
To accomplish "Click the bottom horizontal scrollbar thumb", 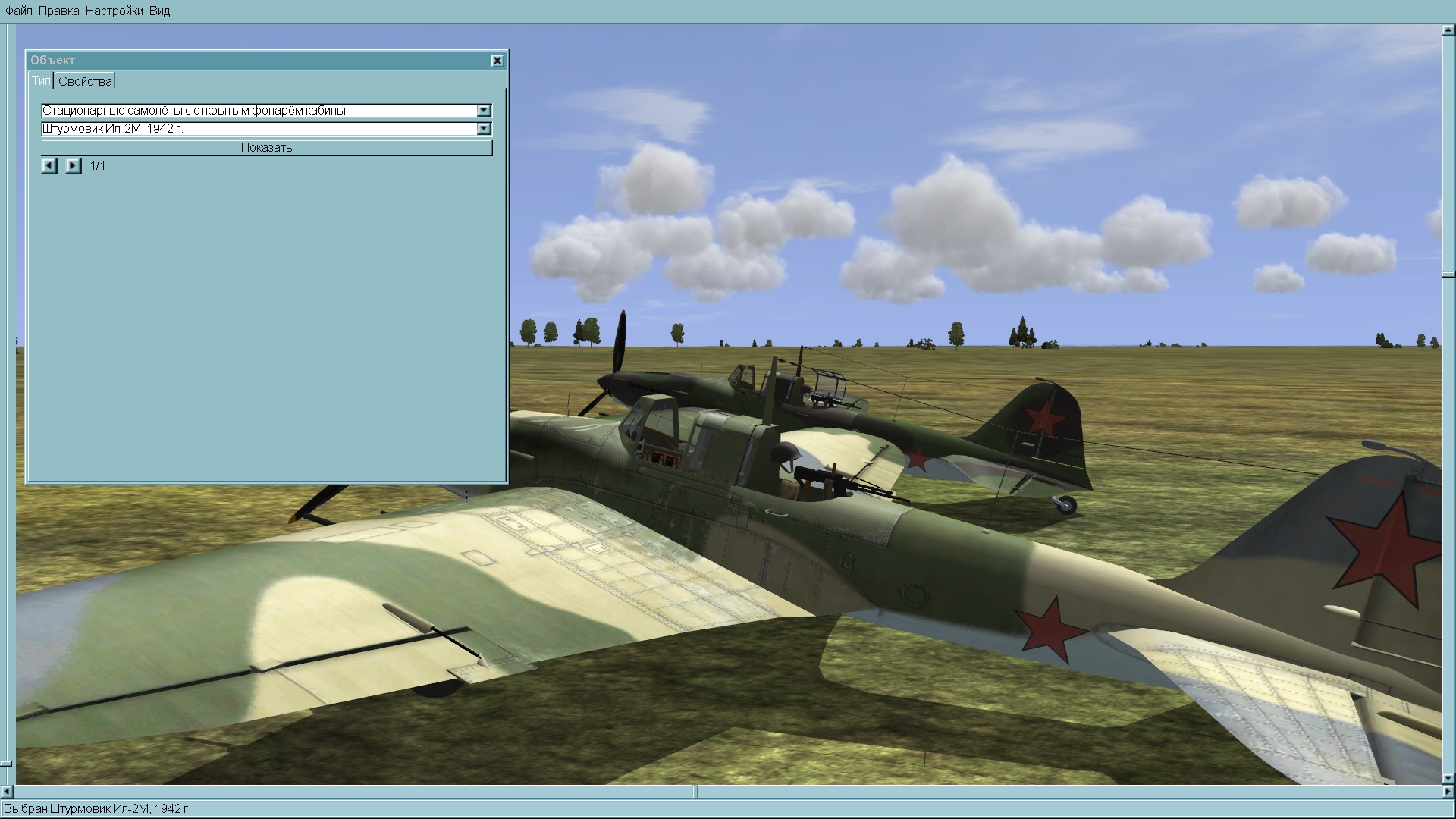I will (x=697, y=792).
